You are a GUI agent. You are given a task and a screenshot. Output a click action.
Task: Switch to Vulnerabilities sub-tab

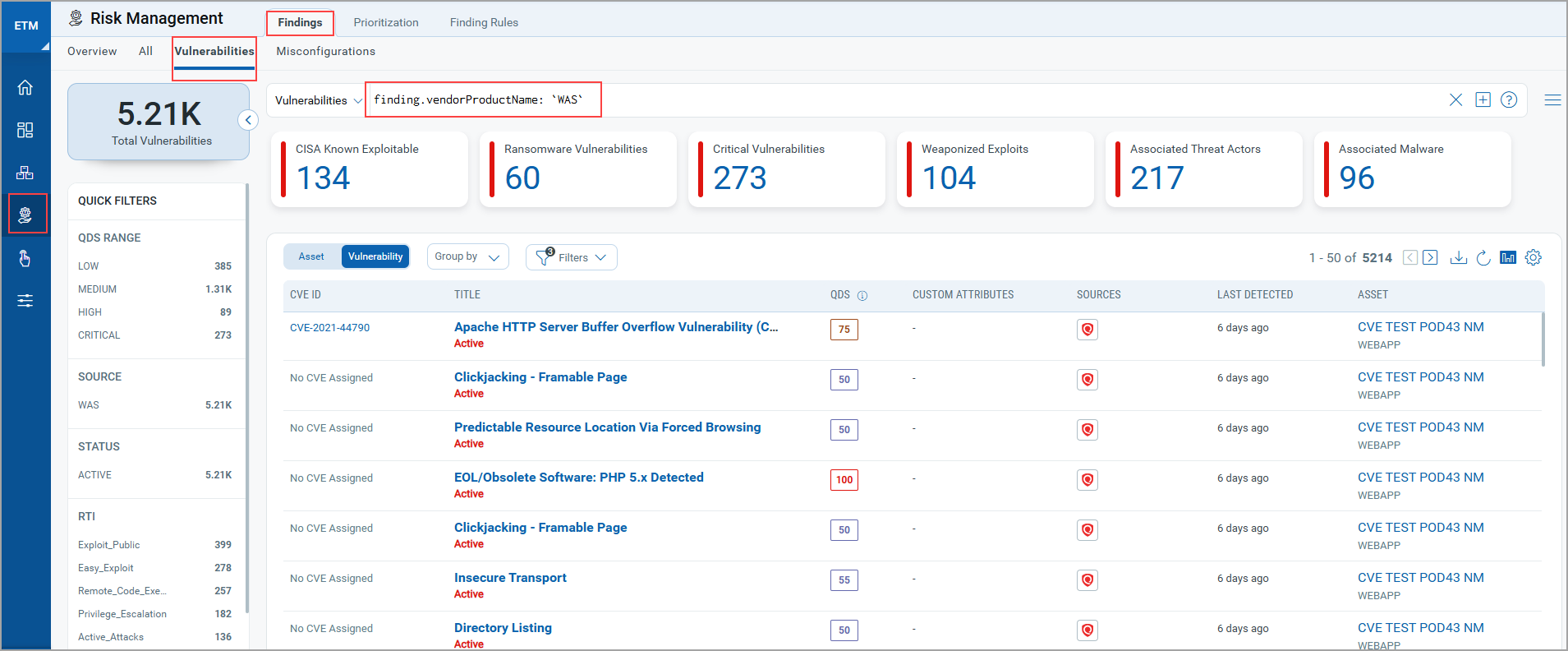(214, 51)
